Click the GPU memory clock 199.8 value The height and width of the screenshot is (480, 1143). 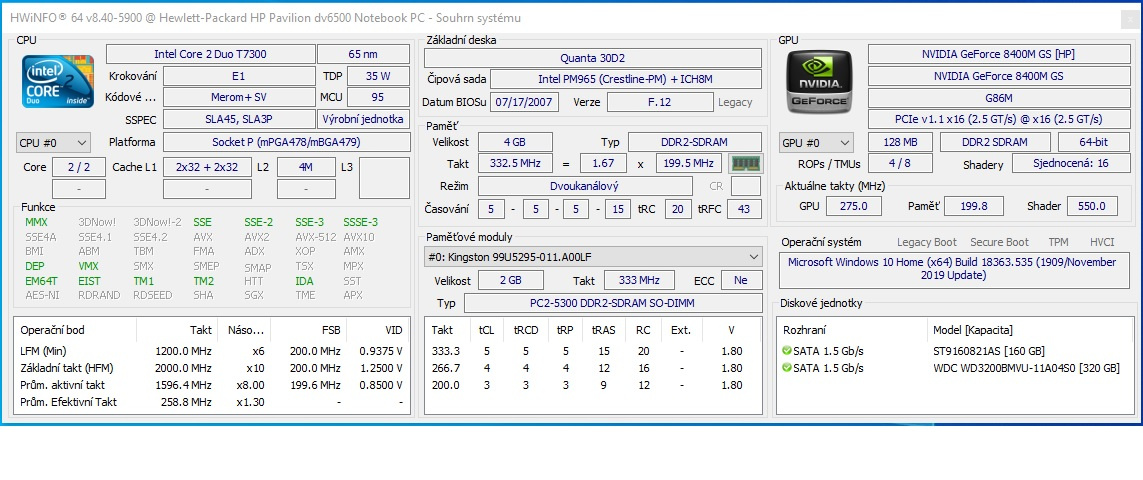point(973,206)
